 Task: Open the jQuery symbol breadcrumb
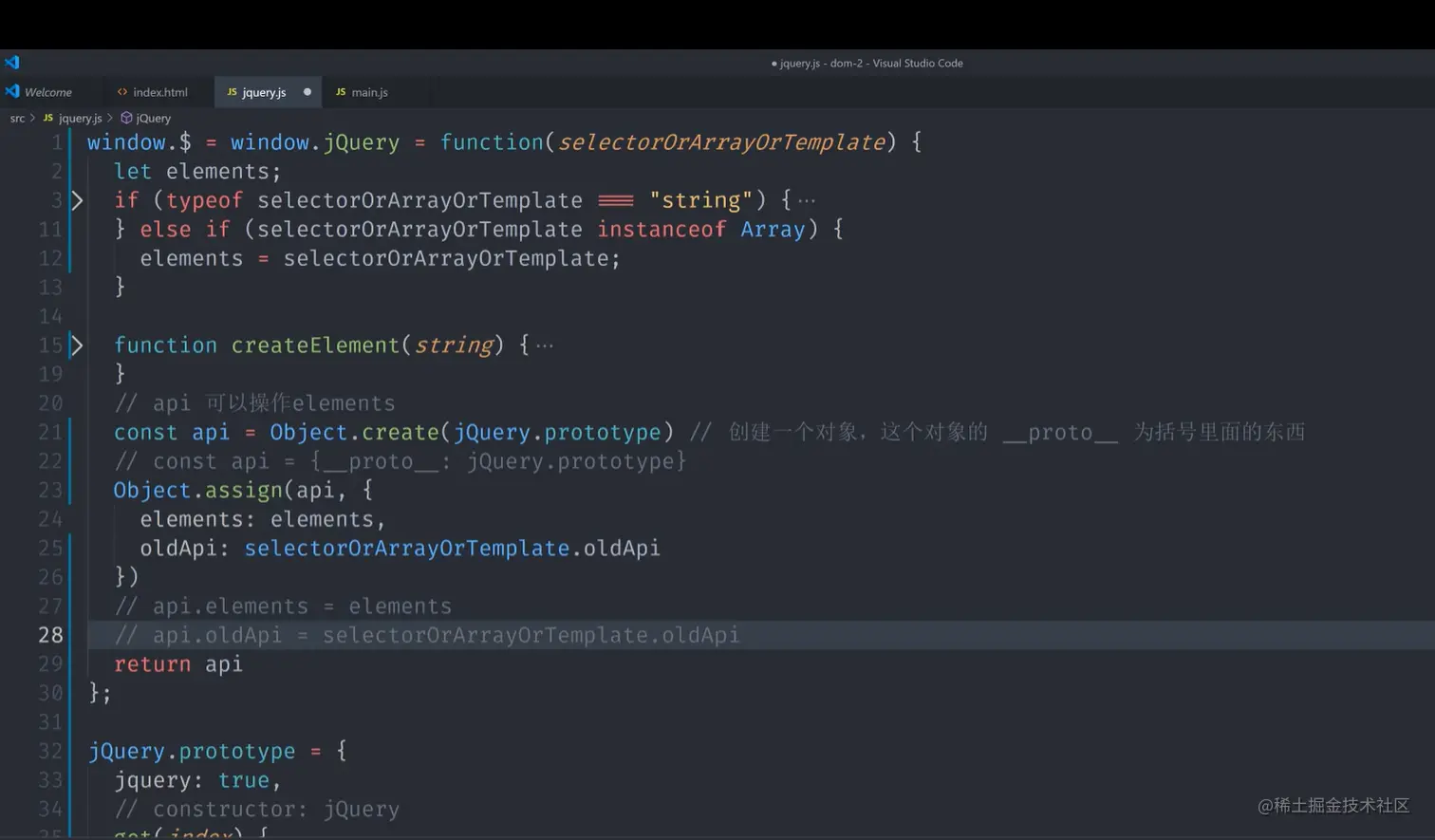[x=146, y=118]
